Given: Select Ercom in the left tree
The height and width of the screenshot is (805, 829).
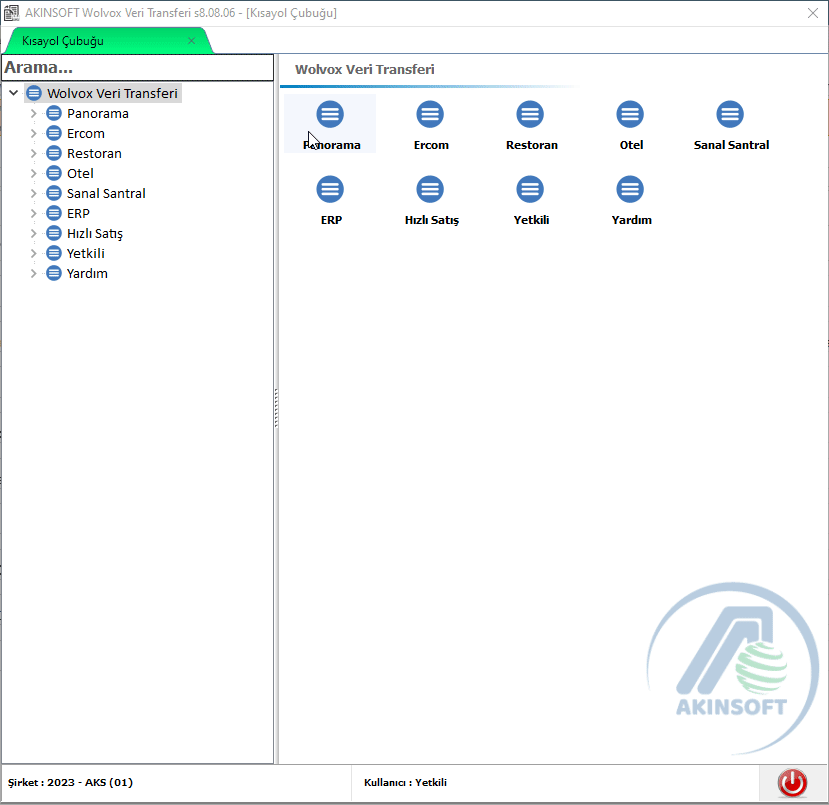Looking at the screenshot, I should pyautogui.click(x=86, y=134).
